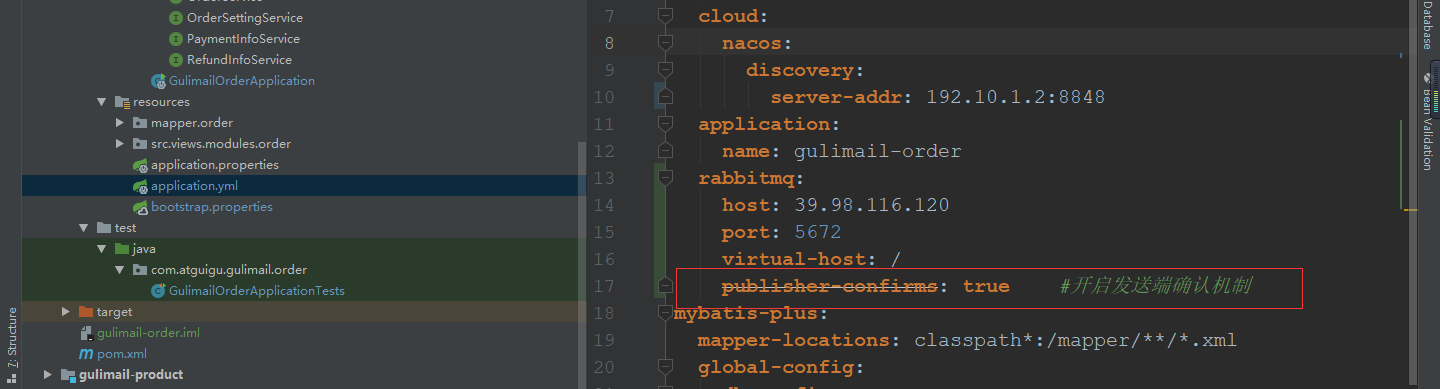Click the bootstrap.properties file icon
The width and height of the screenshot is (1440, 389).
point(141,207)
